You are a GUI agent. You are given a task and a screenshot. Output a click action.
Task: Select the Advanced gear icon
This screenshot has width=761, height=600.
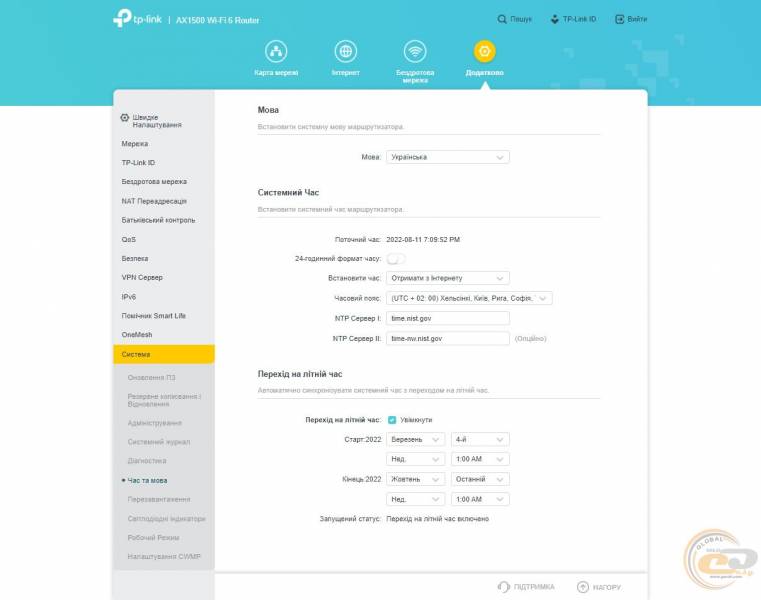[x=484, y=51]
